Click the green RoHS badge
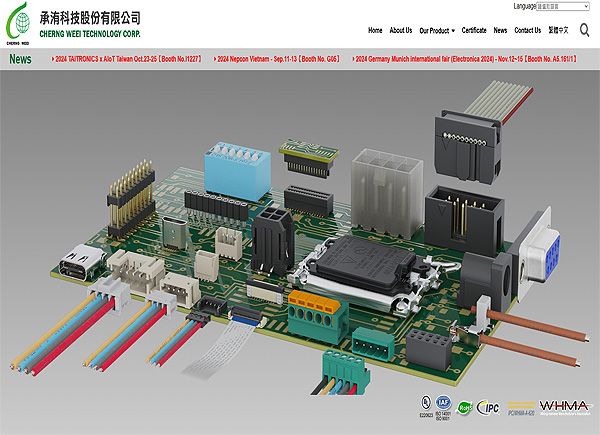600x435 pixels. 465,407
